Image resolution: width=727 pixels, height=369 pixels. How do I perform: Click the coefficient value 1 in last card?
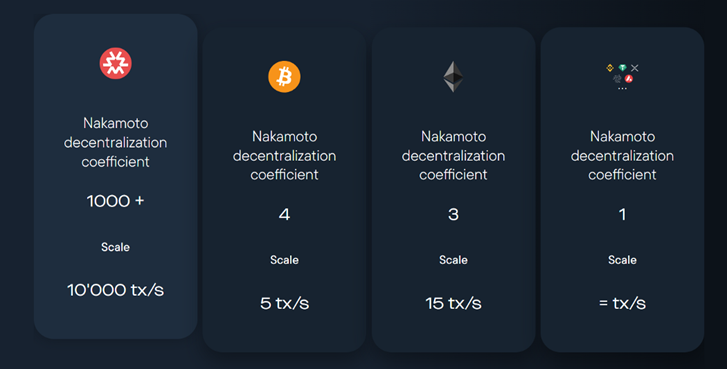622,214
